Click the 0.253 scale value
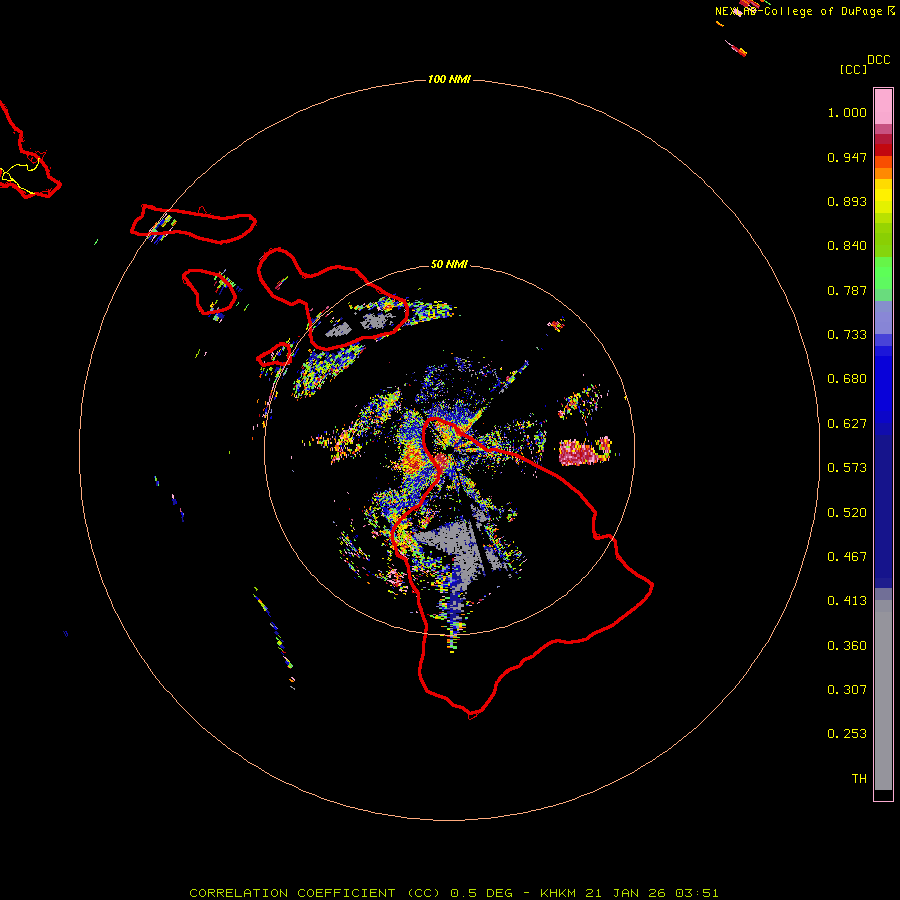 tap(847, 734)
